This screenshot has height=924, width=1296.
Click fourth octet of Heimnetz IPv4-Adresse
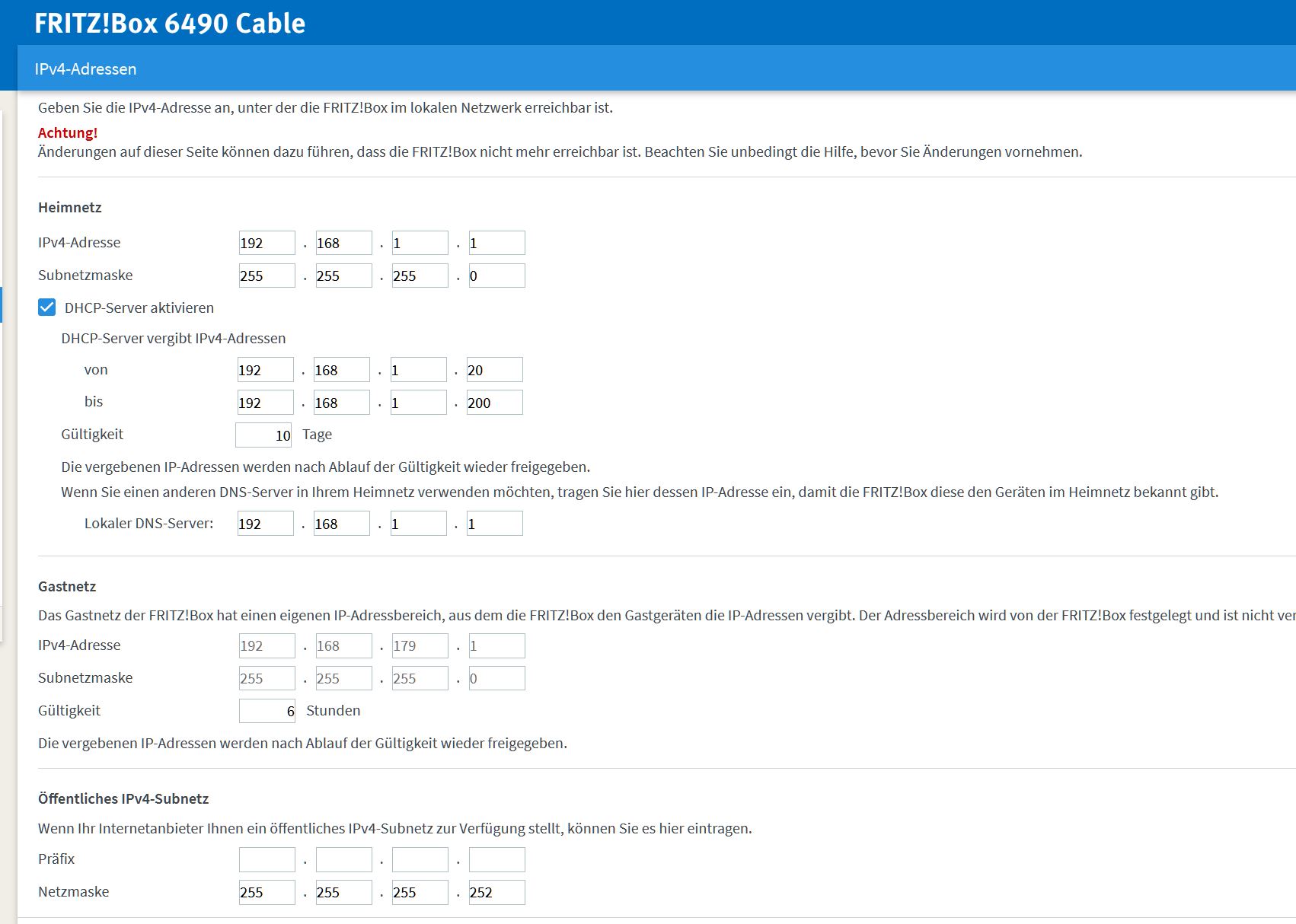coord(496,243)
